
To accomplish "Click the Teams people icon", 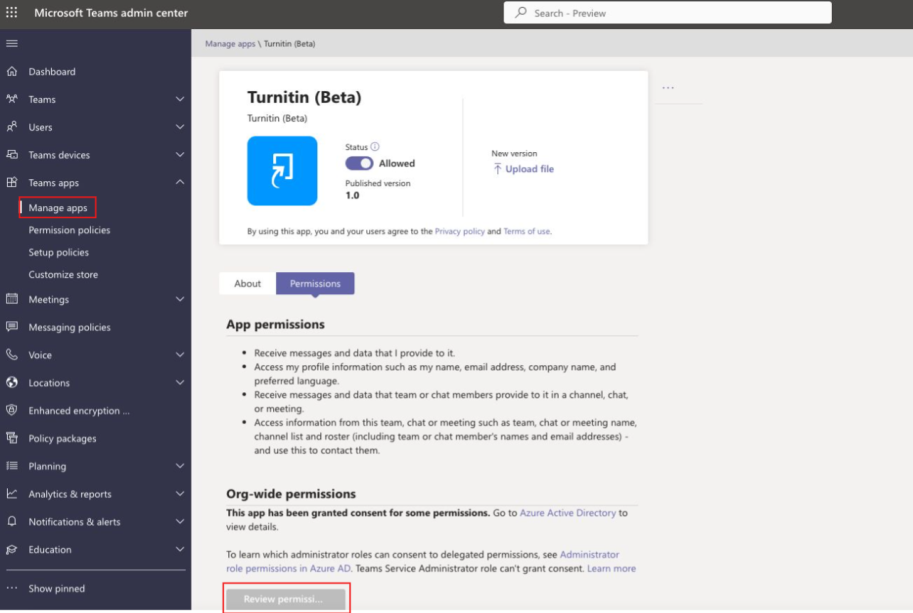I will point(12,99).
